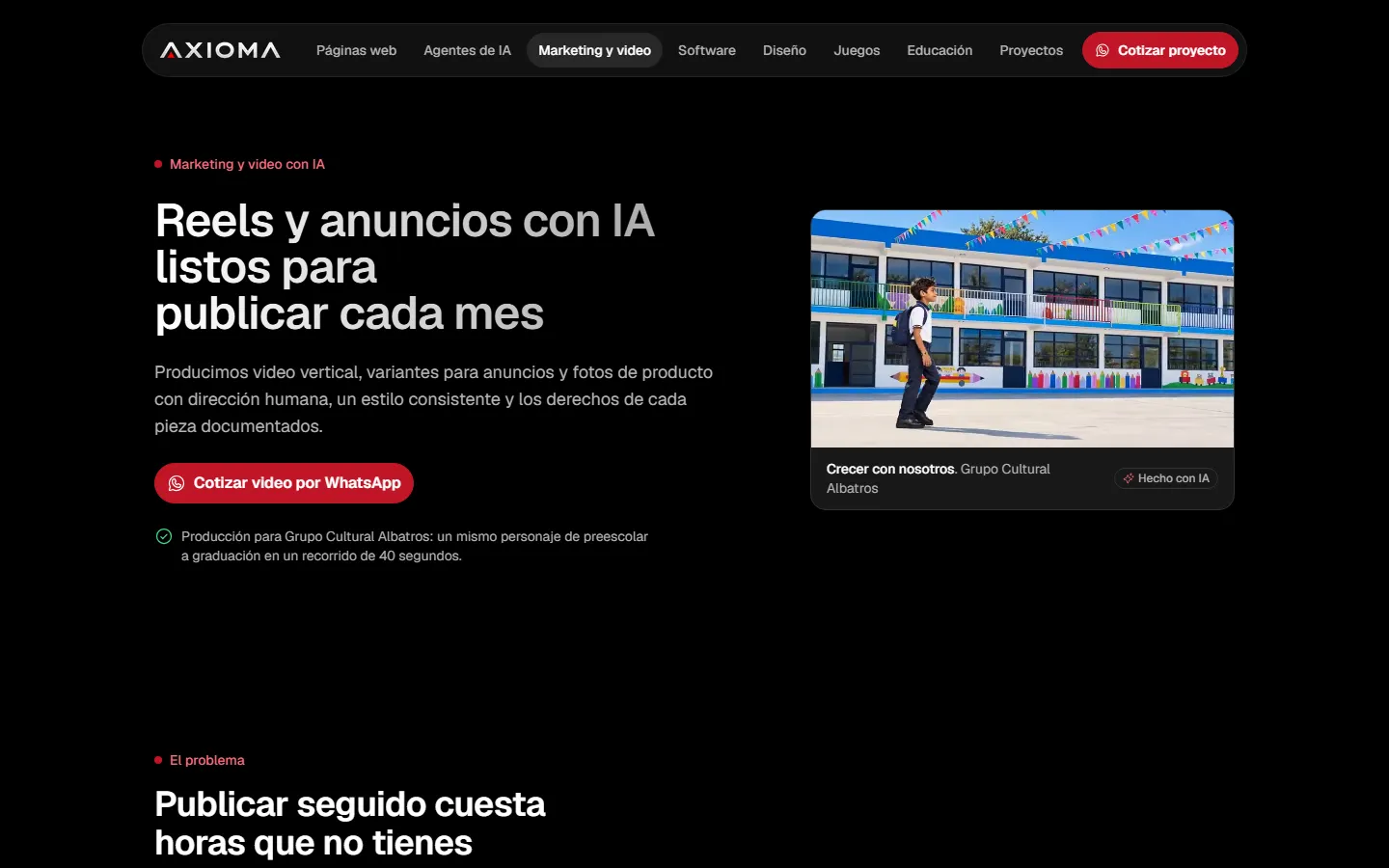Viewport: 1389px width, 868px height.
Task: Click the AXIOMA logo
Action: point(220,50)
